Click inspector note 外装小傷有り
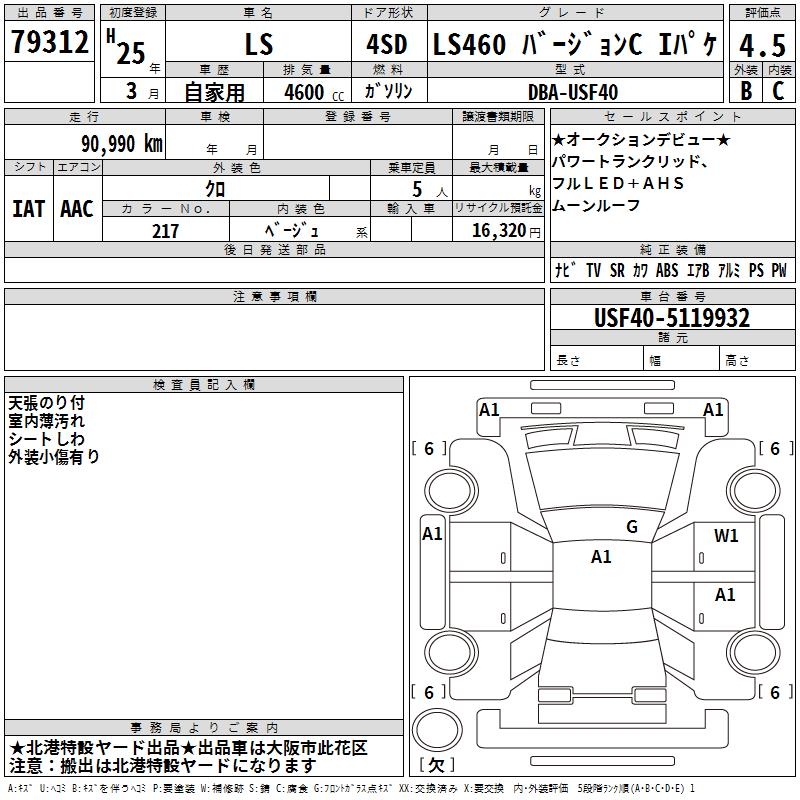 point(54,457)
